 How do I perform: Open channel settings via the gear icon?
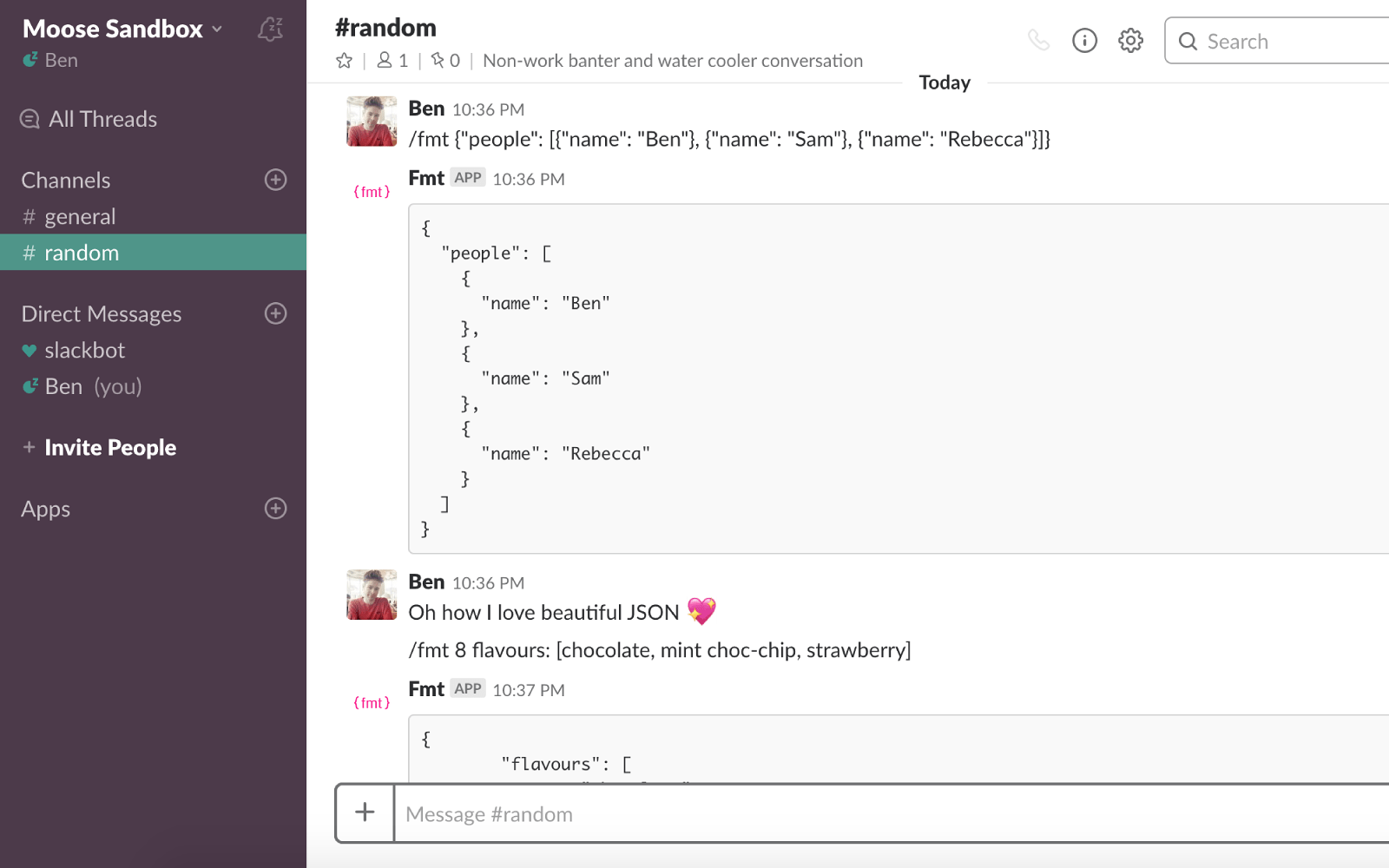1130,40
